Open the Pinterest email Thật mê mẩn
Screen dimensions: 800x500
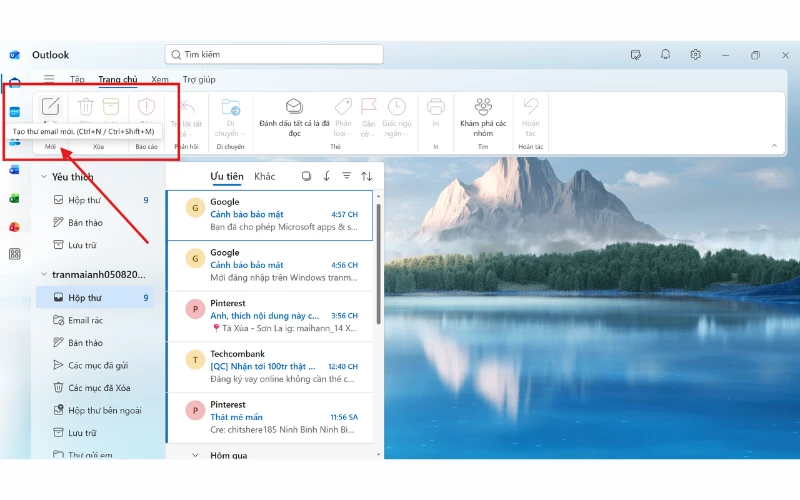pos(270,417)
